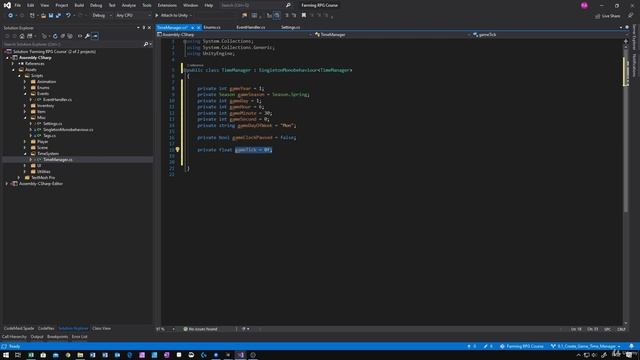Collapse the Events folder

point(25,93)
